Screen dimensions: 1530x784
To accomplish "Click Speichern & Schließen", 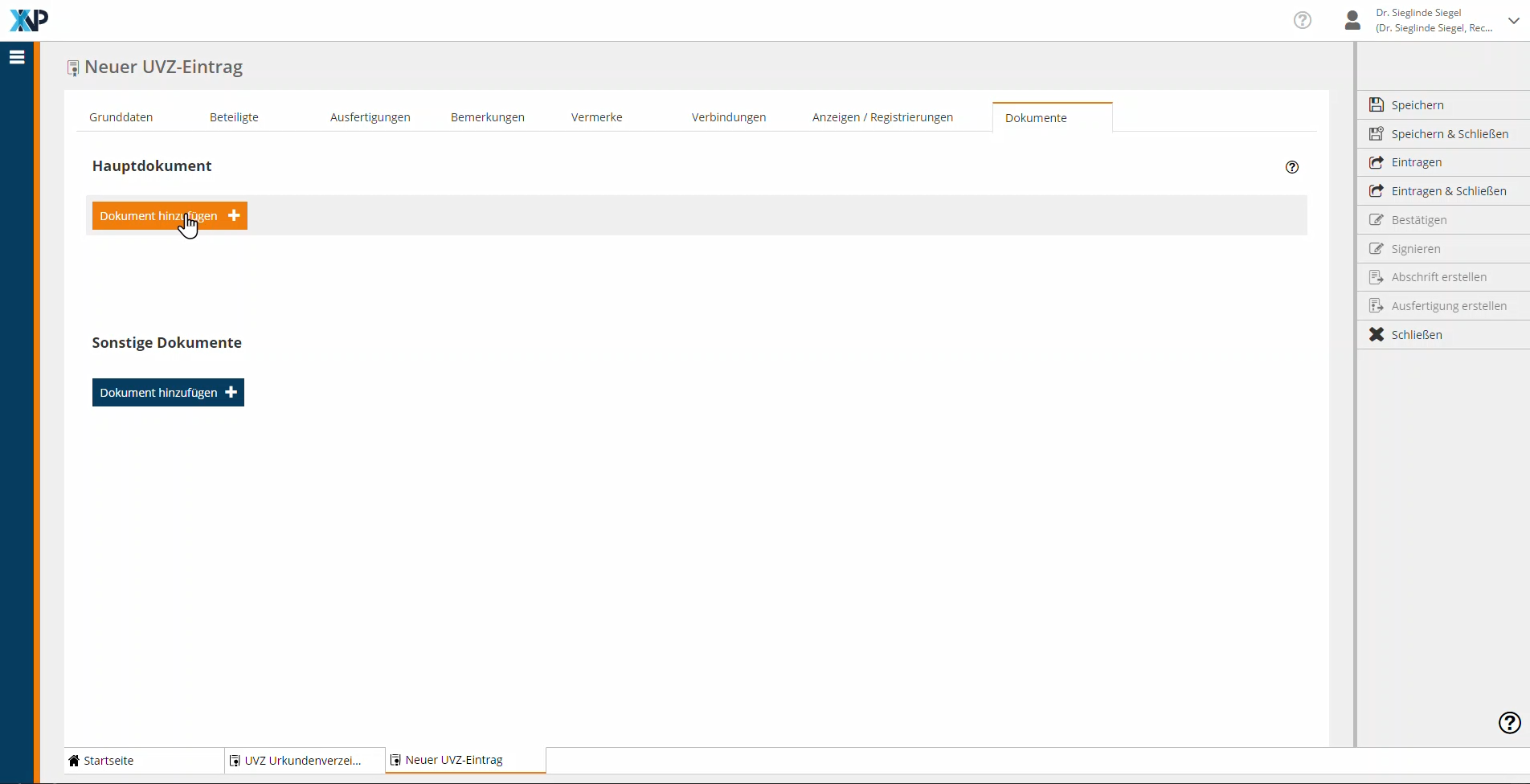I will [x=1449, y=134].
